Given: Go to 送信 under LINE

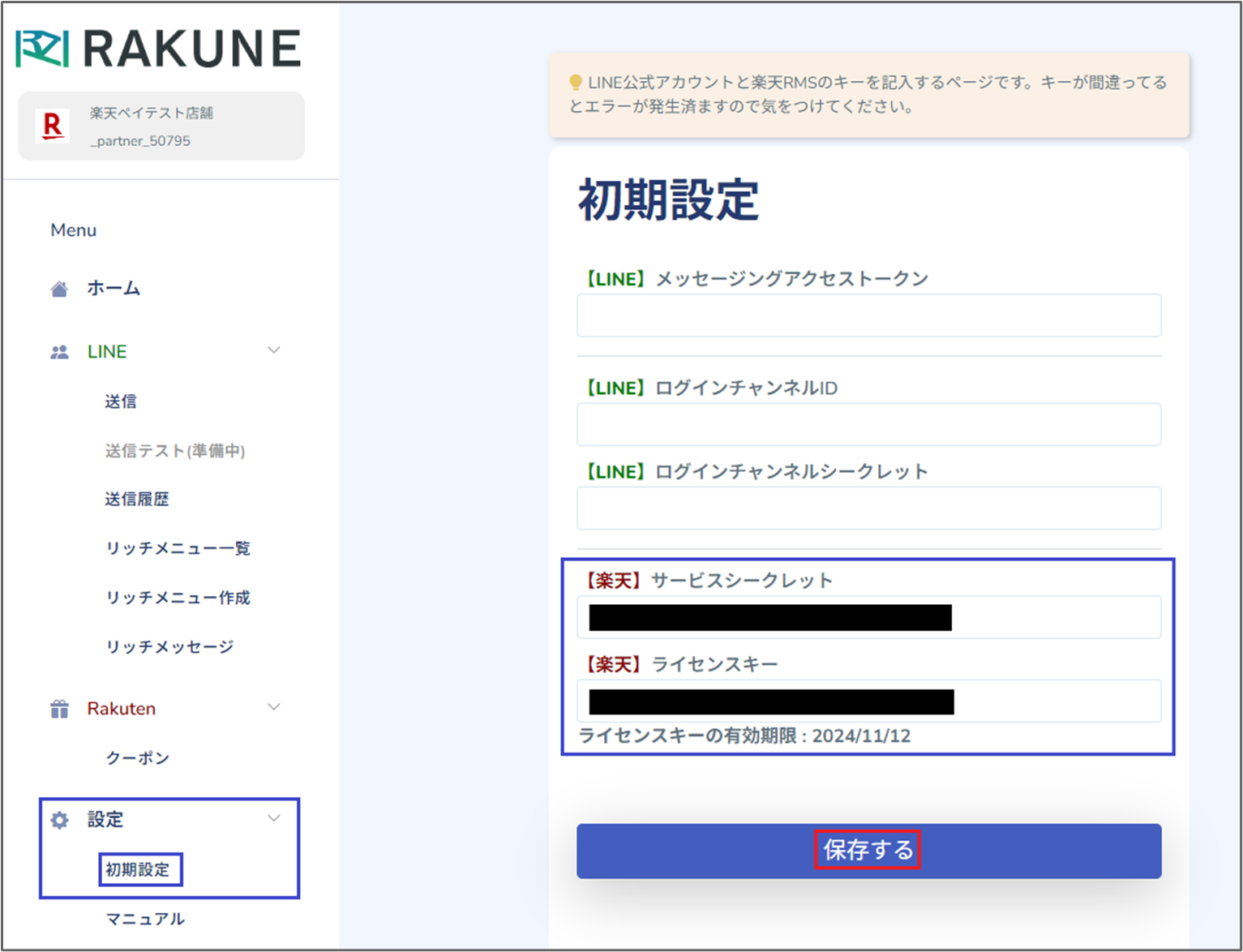Looking at the screenshot, I should [x=121, y=401].
